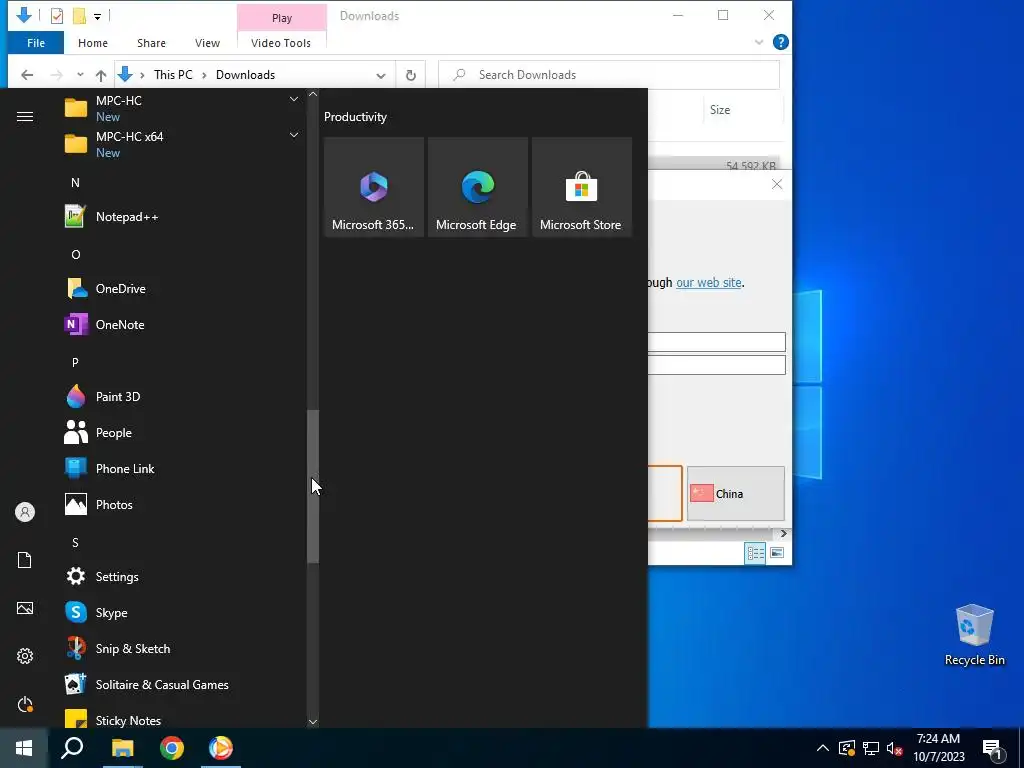Expand the Explorer ribbon chevron
This screenshot has height=768, width=1024.
pos(759,42)
